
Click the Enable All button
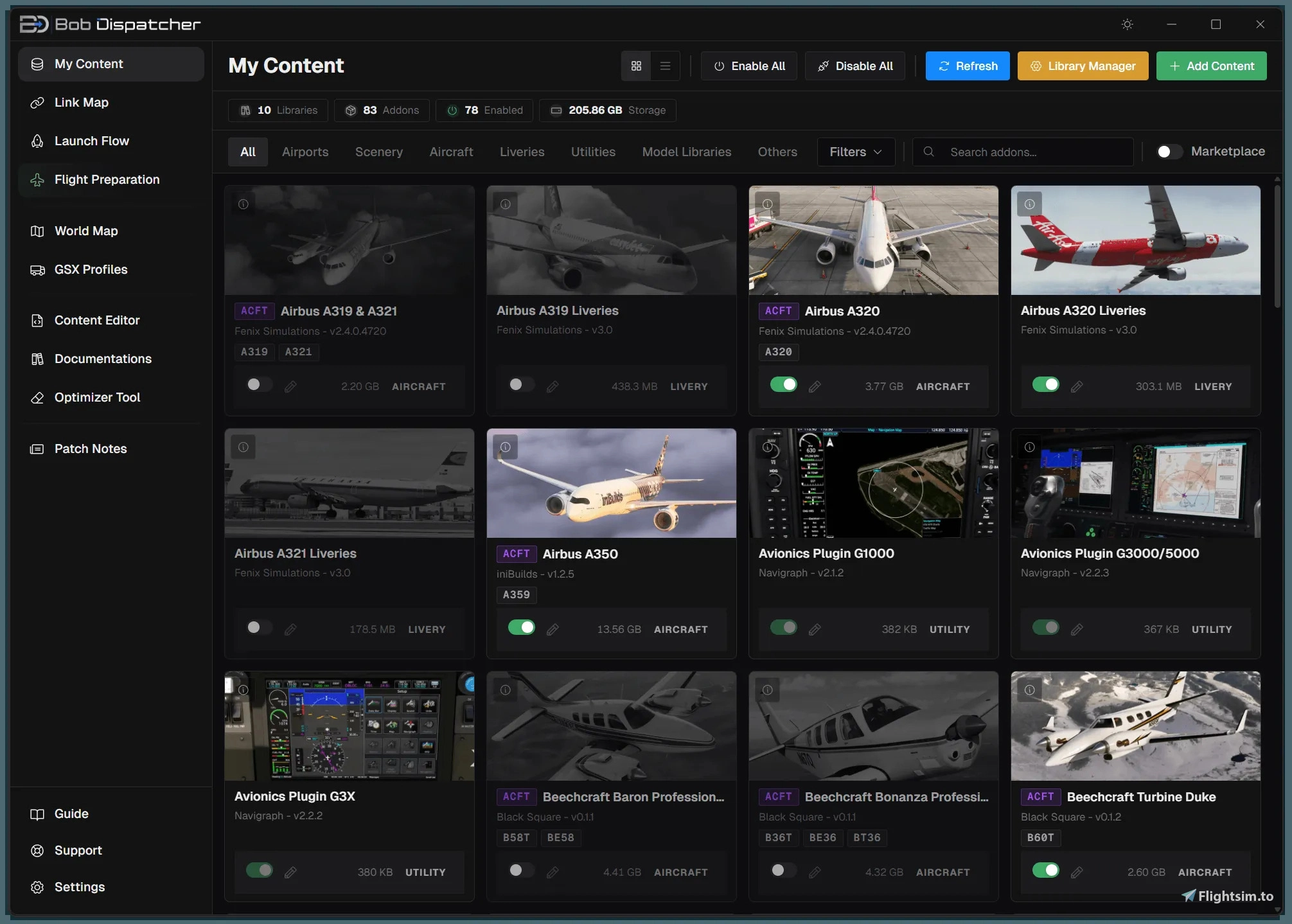pos(749,66)
